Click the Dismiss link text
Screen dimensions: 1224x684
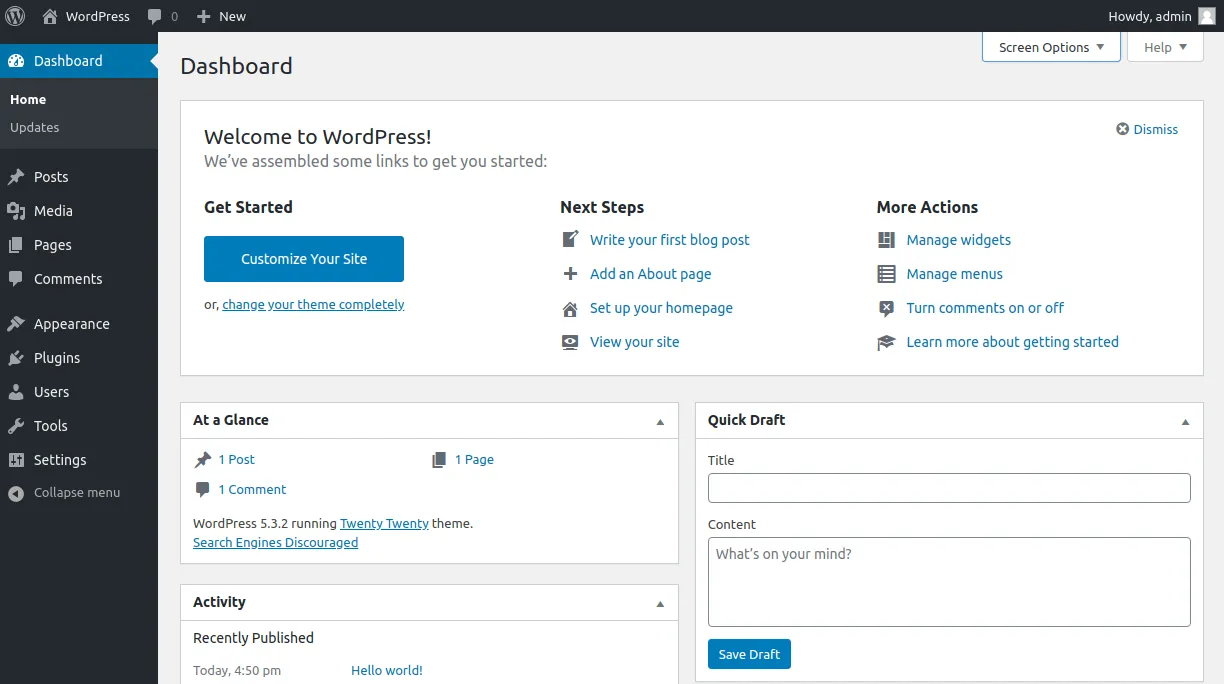pyautogui.click(x=1156, y=129)
